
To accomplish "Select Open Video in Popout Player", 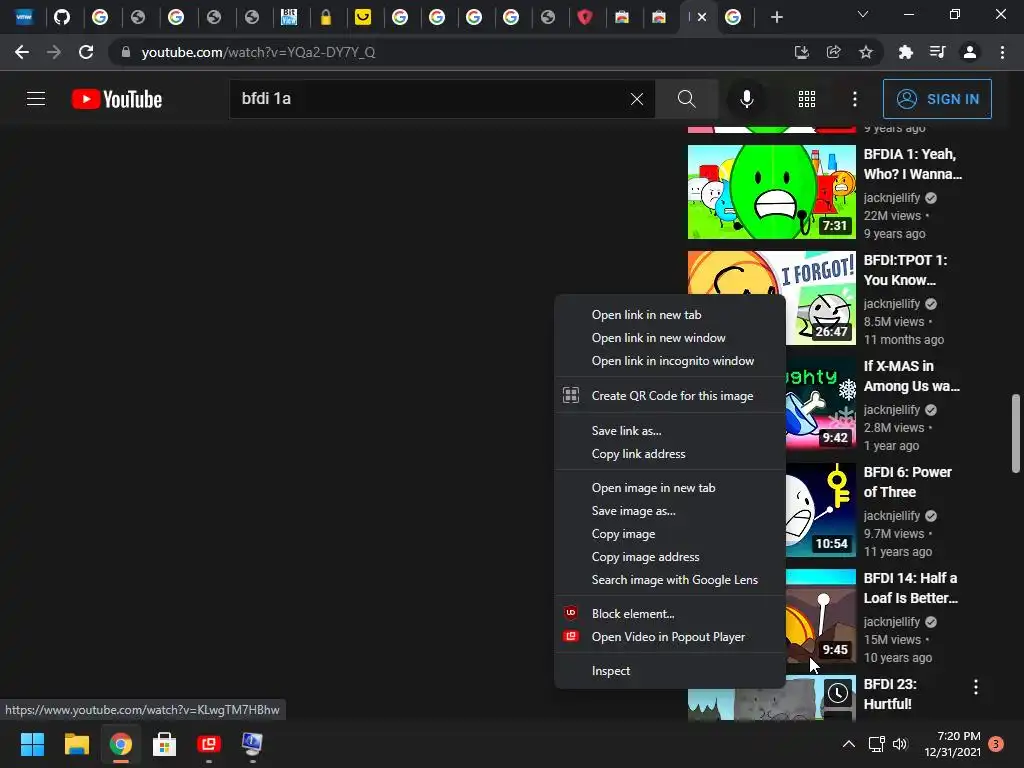I will (669, 637).
